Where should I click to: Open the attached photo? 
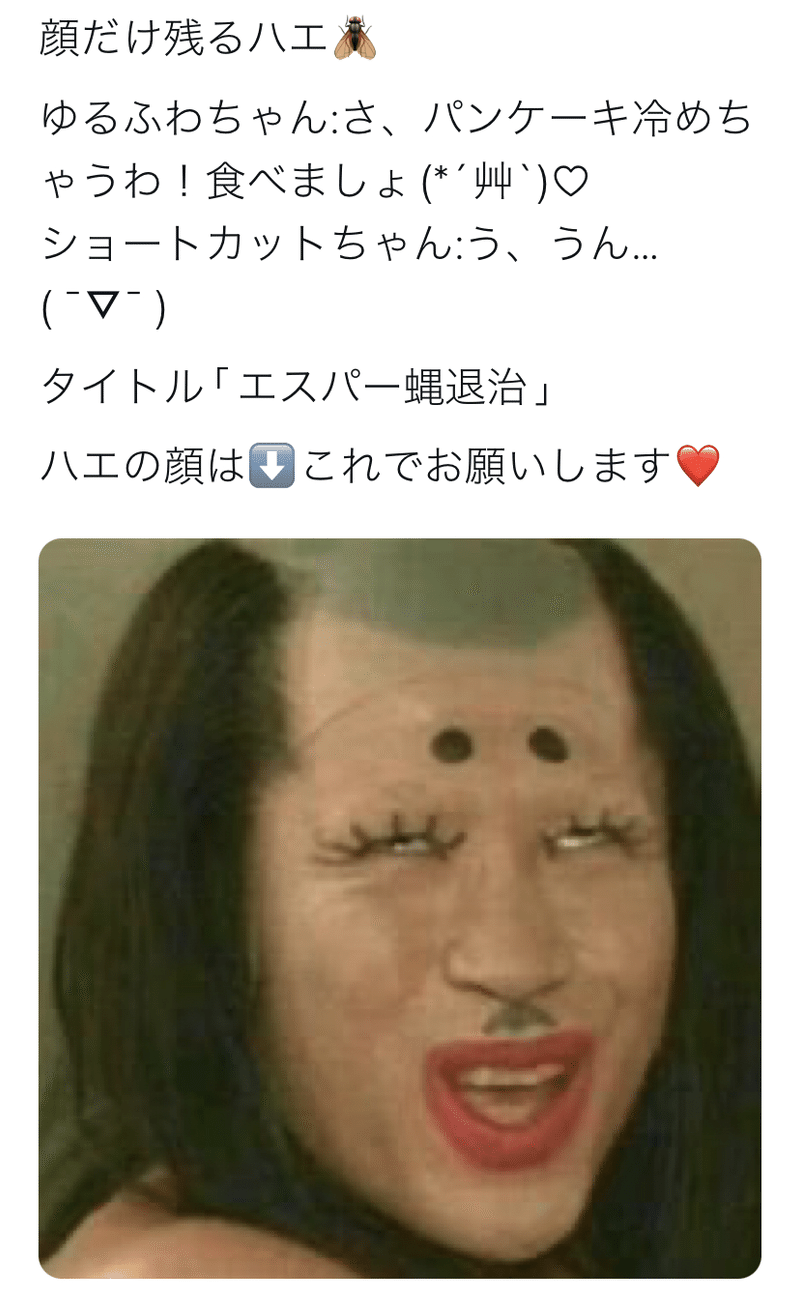click(400, 908)
